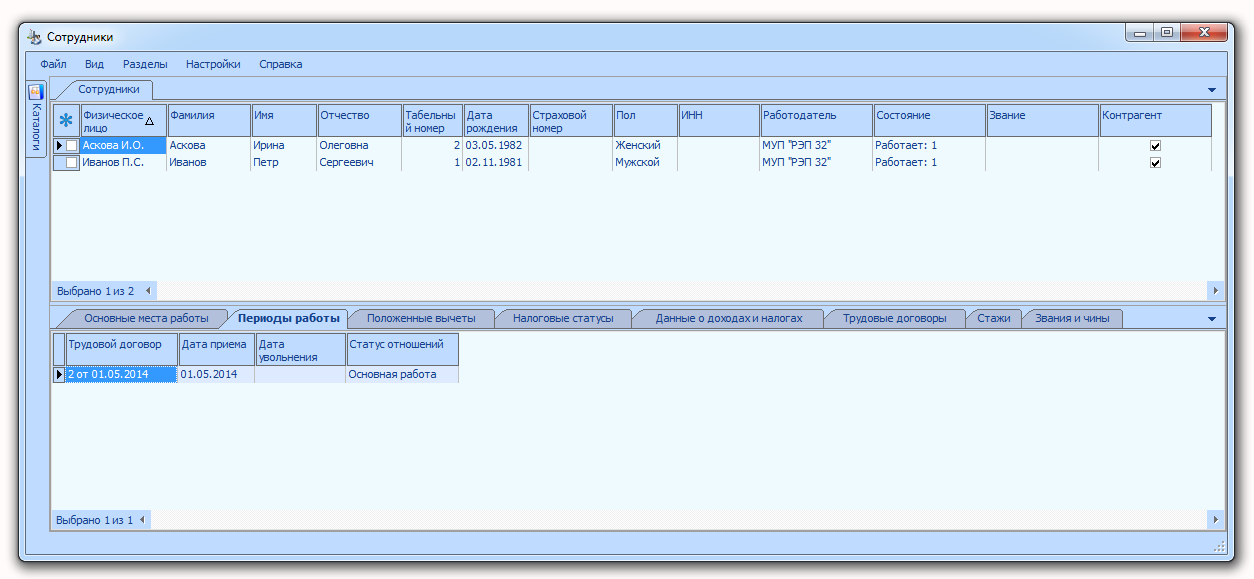The height and width of the screenshot is (579, 1254).
Task: Expand the upper panel tab list dropdown arrow
Action: tap(1212, 90)
